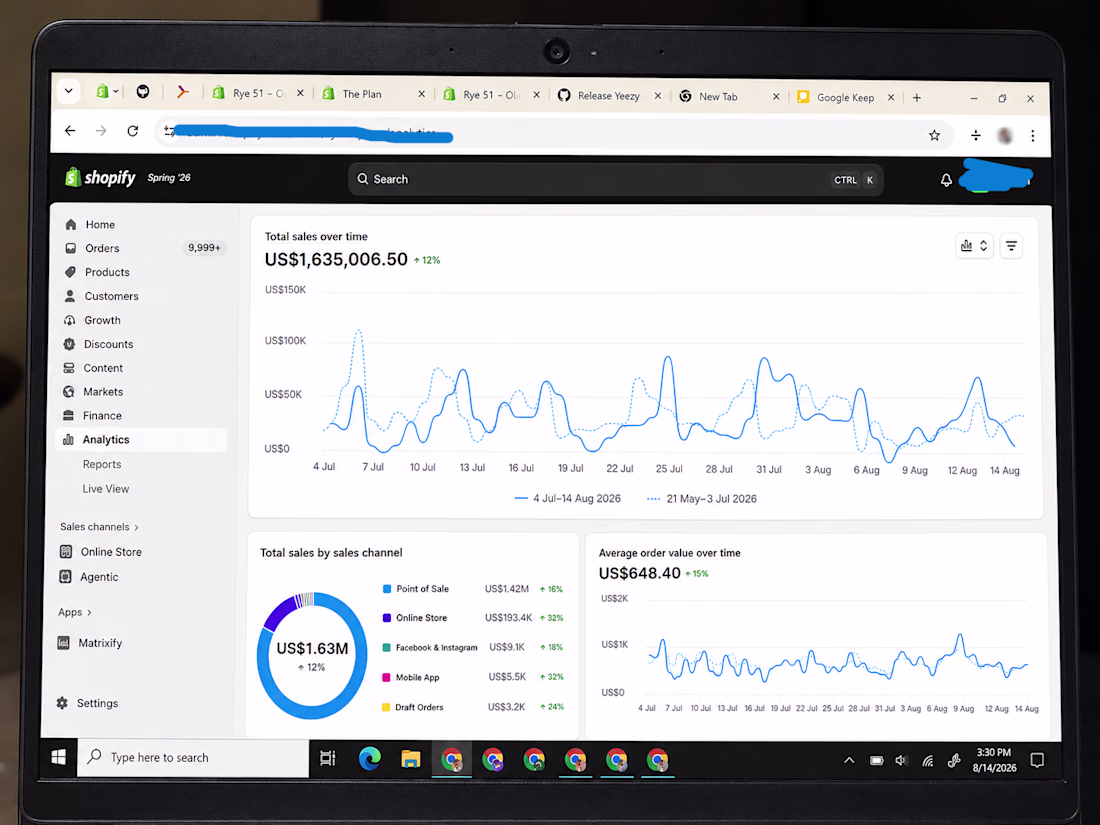Click the 9,999+ orders badge
This screenshot has height=825, width=1100.
[x=204, y=248]
